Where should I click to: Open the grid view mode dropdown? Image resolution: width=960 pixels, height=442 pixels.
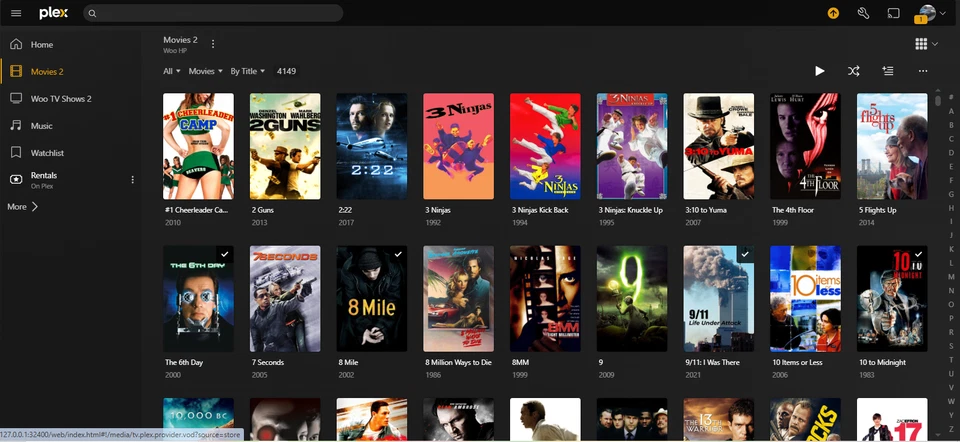click(926, 44)
